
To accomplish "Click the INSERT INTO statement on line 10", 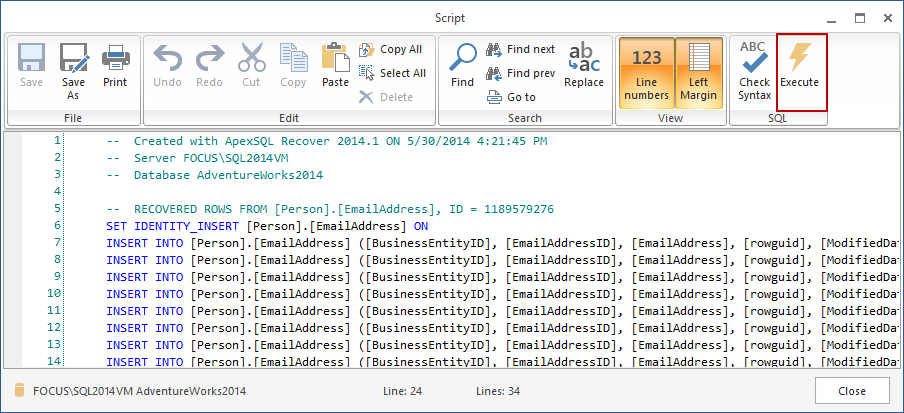I will [x=502, y=294].
